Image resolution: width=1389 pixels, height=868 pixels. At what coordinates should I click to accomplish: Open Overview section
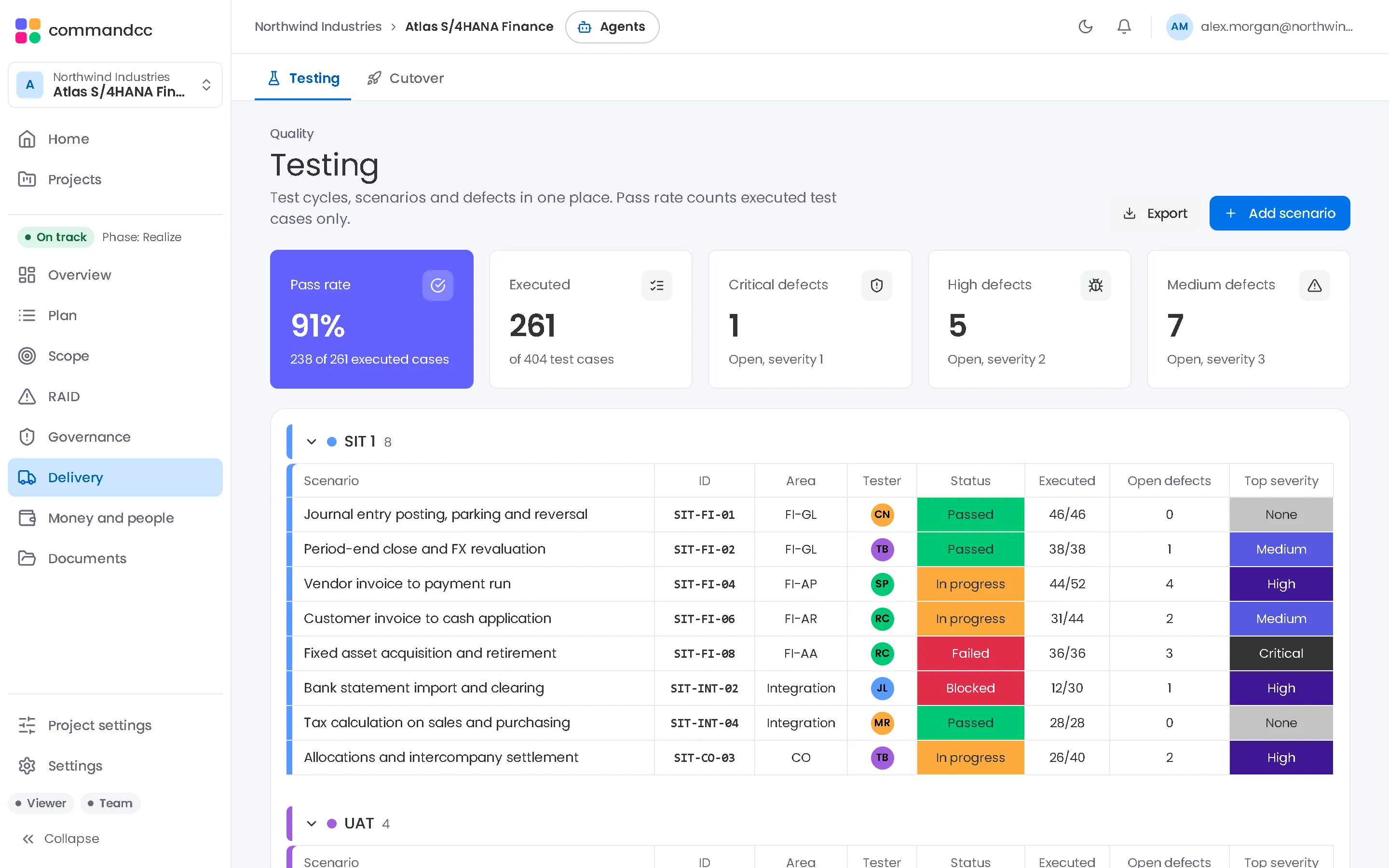point(115,275)
